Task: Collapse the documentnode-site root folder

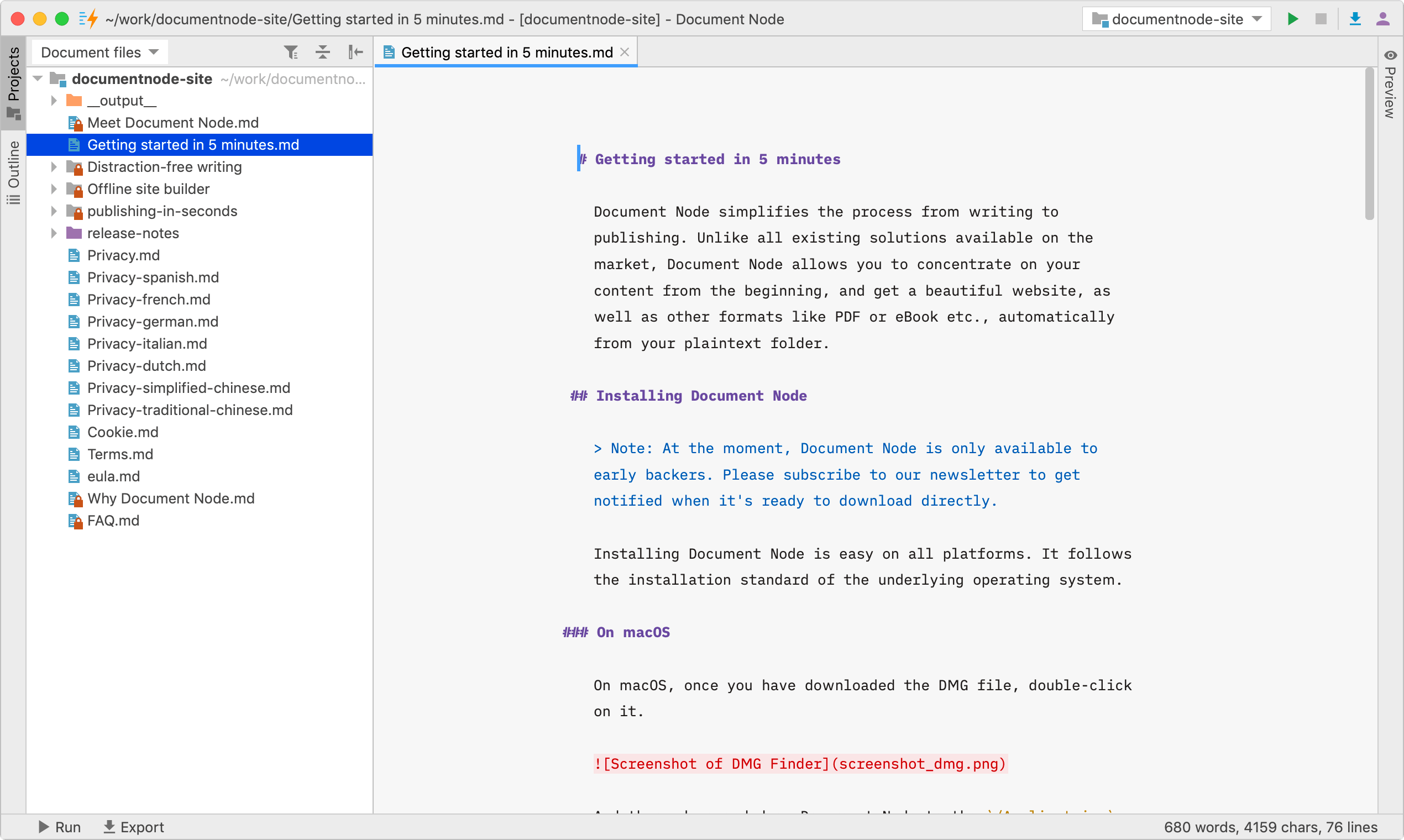Action: pyautogui.click(x=38, y=78)
